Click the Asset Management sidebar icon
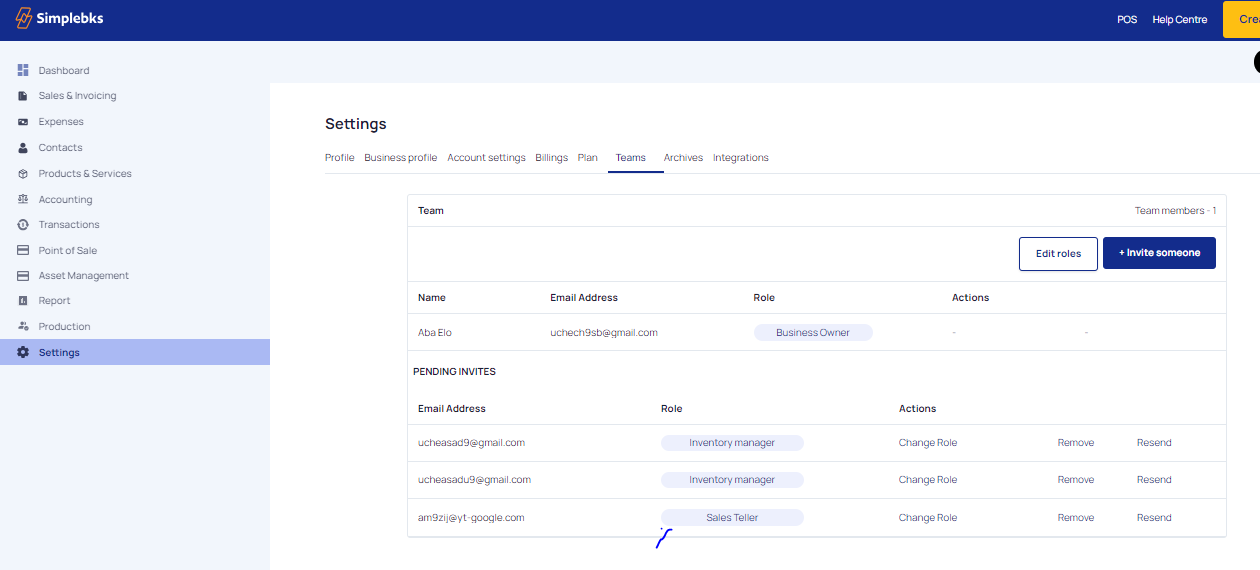 coord(23,276)
